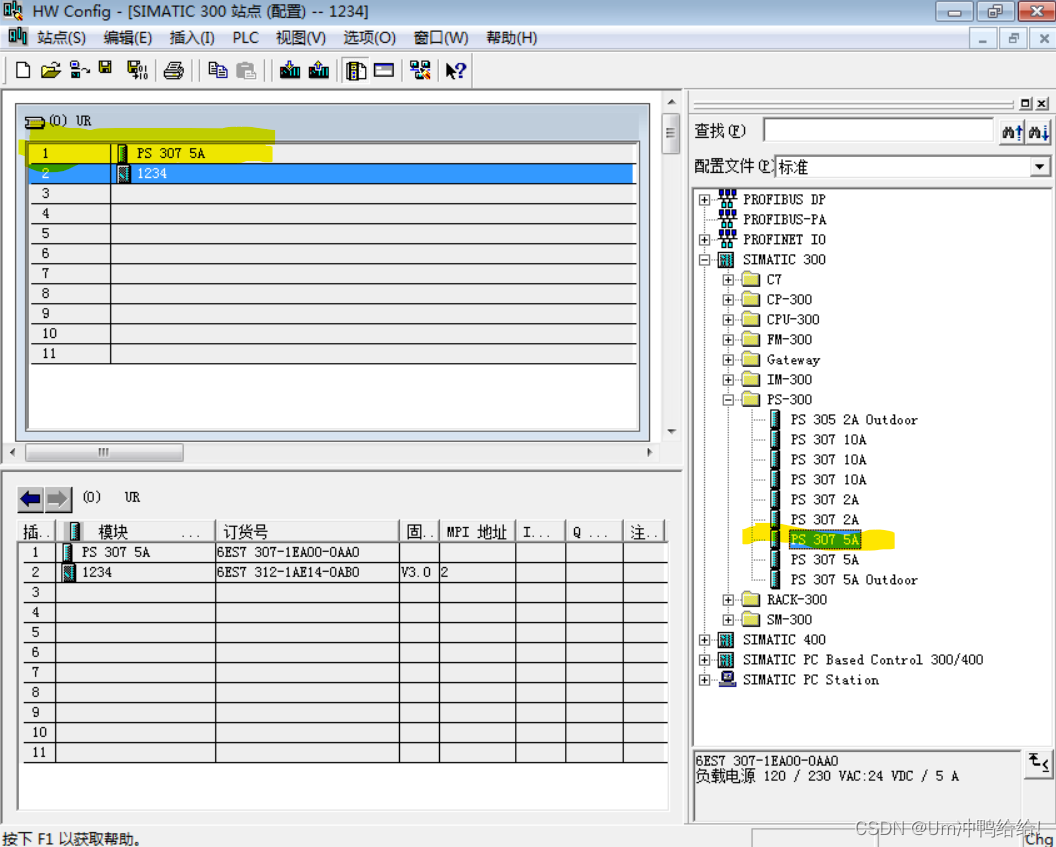Open a station using the folder icon

tap(51, 70)
